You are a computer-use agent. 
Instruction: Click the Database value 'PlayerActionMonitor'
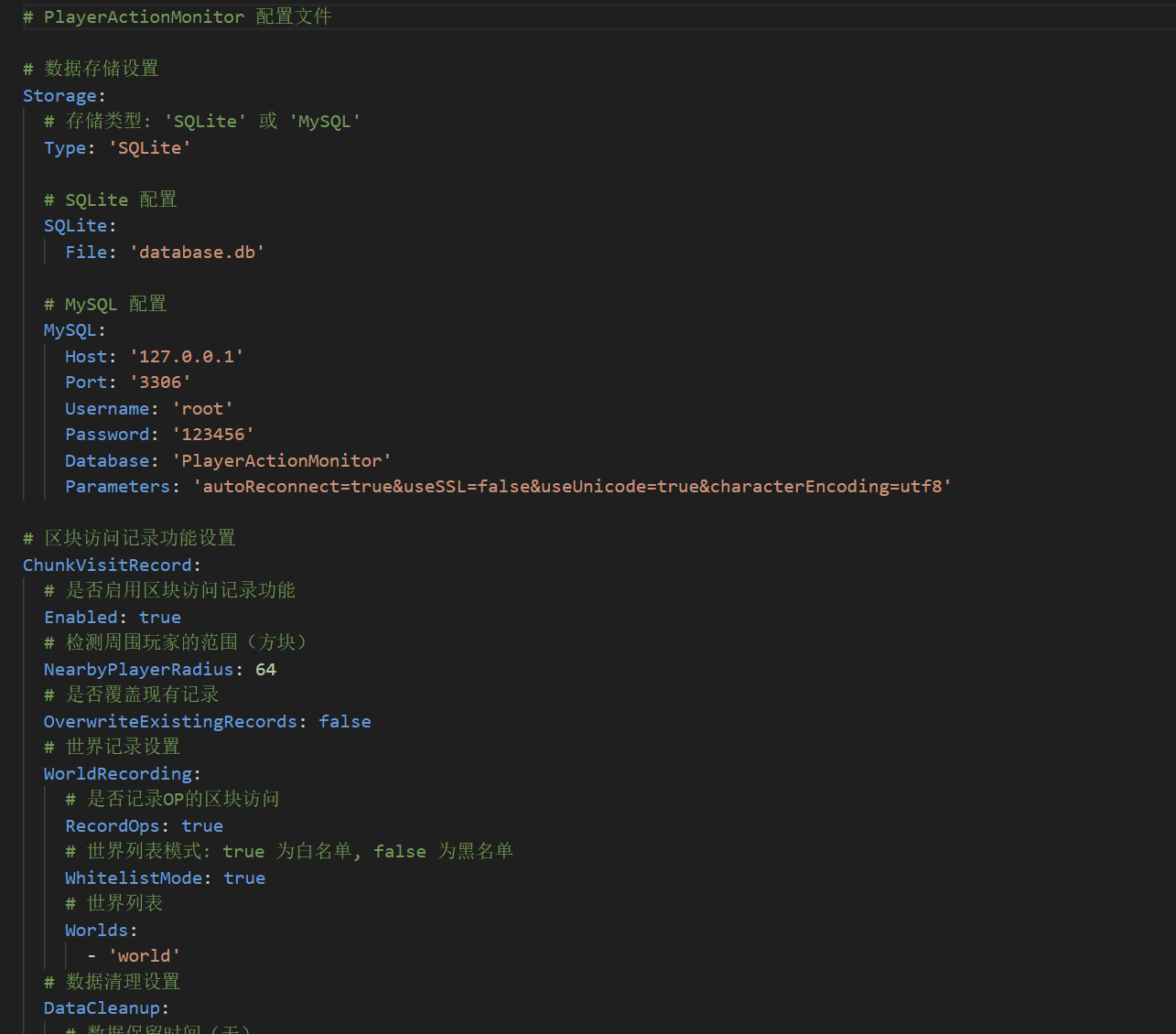coord(282,460)
